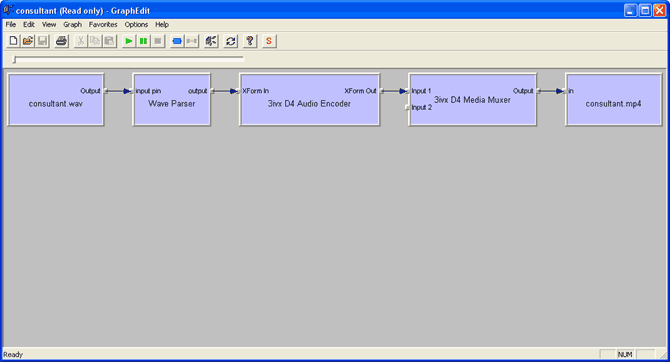Open the Edit menu
This screenshot has height=362, width=670.
[x=29, y=25]
